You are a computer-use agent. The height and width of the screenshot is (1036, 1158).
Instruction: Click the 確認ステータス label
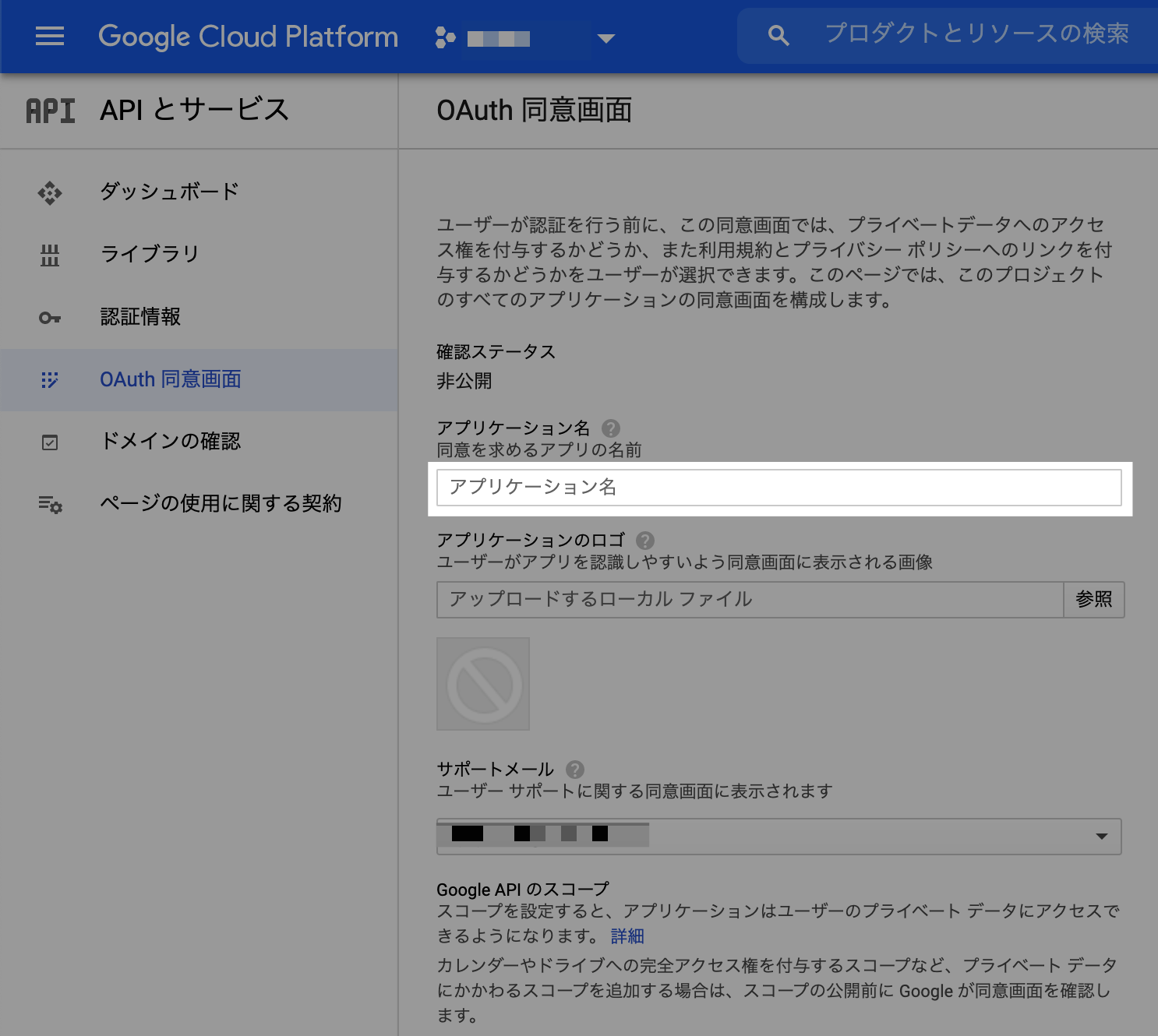(x=496, y=352)
